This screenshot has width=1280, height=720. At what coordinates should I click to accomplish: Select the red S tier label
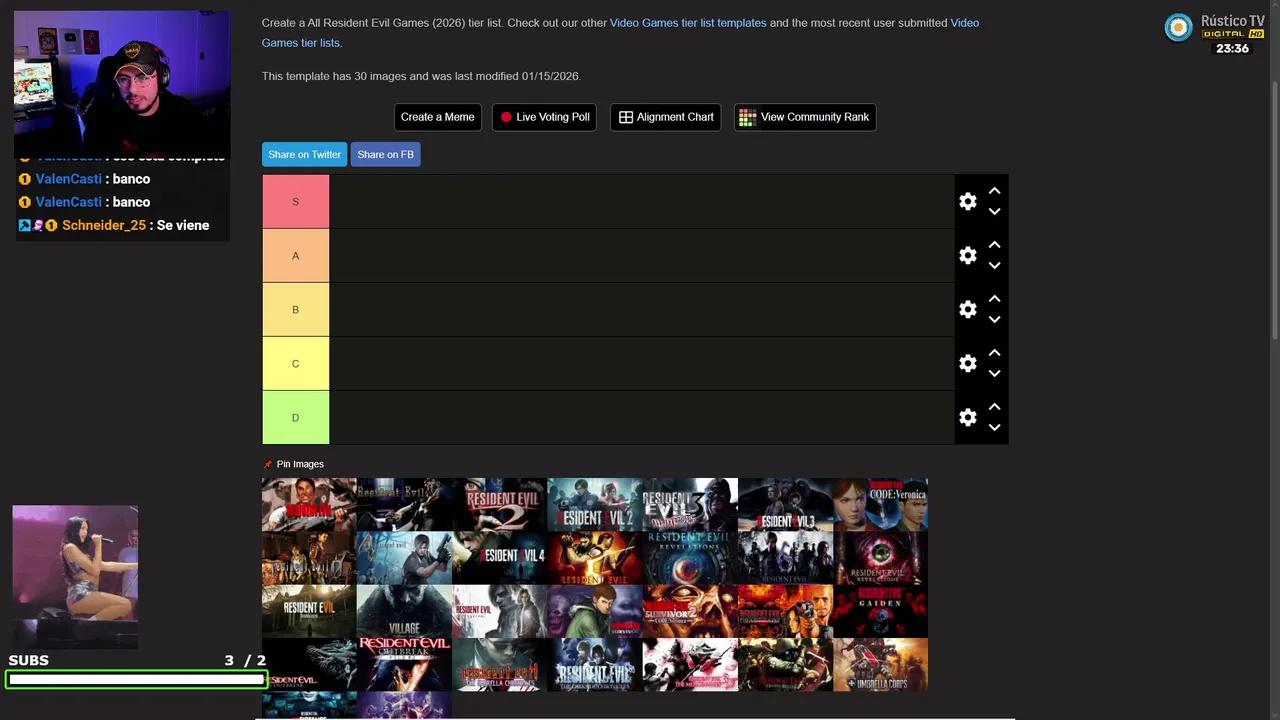(x=295, y=202)
